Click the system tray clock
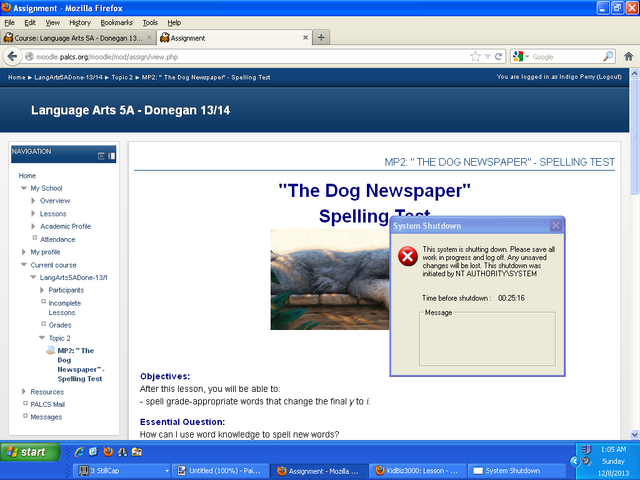The width and height of the screenshot is (640, 480). (x=613, y=449)
